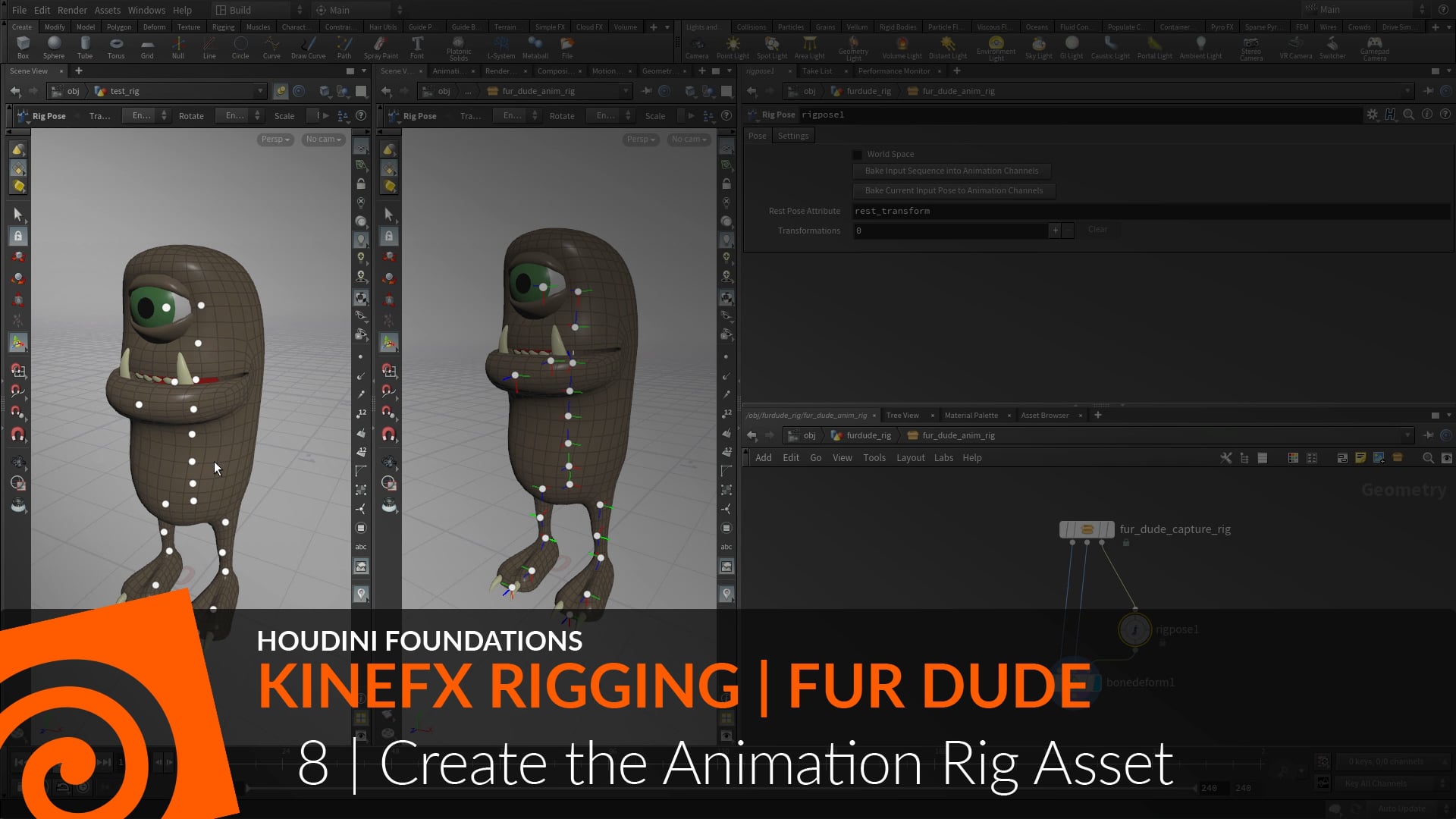Select the Sphere tool on the Create shelf
This screenshot has width=1456, height=819.
tap(54, 47)
